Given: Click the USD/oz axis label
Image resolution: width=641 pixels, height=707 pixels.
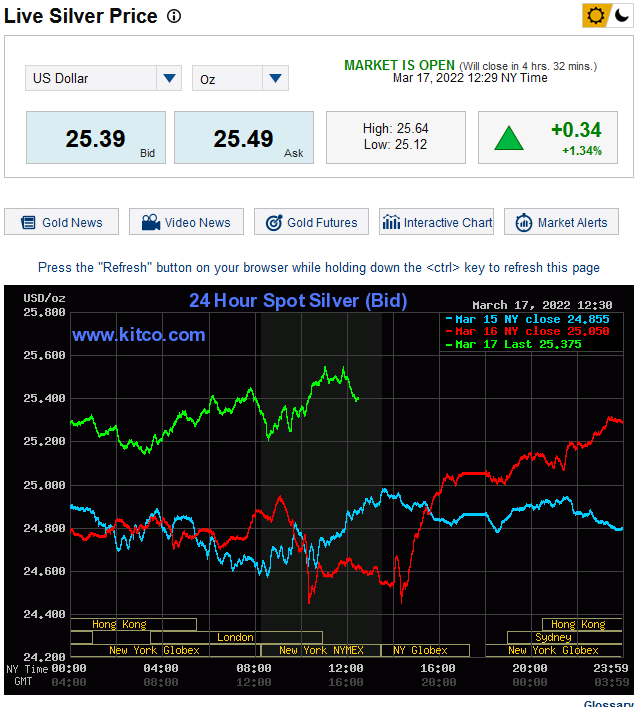Looking at the screenshot, I should click(x=44, y=298).
